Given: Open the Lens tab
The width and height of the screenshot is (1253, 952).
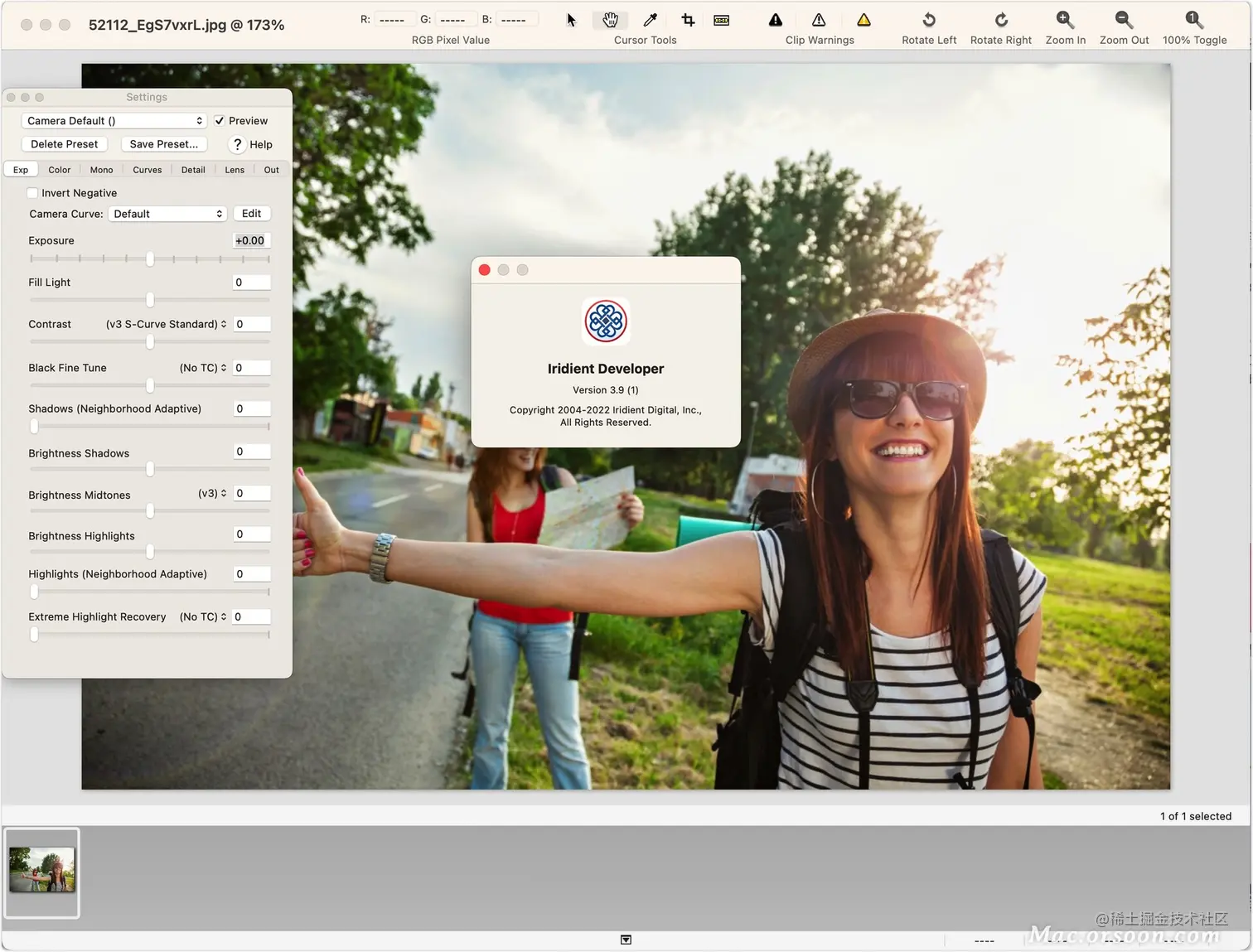Looking at the screenshot, I should pos(235,170).
